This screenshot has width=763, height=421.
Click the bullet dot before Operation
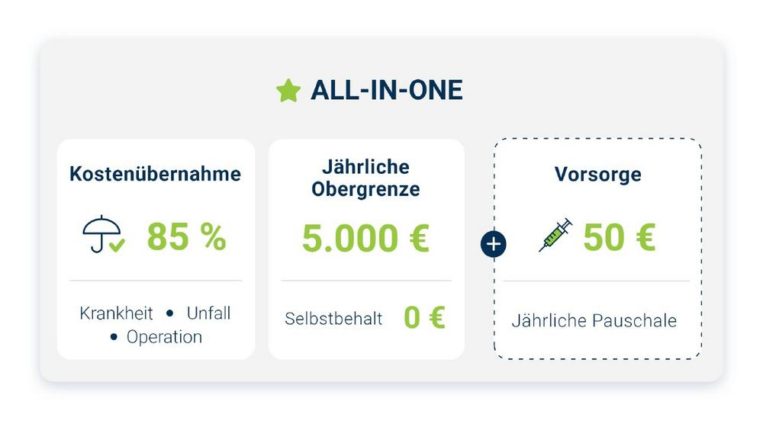pos(115,338)
